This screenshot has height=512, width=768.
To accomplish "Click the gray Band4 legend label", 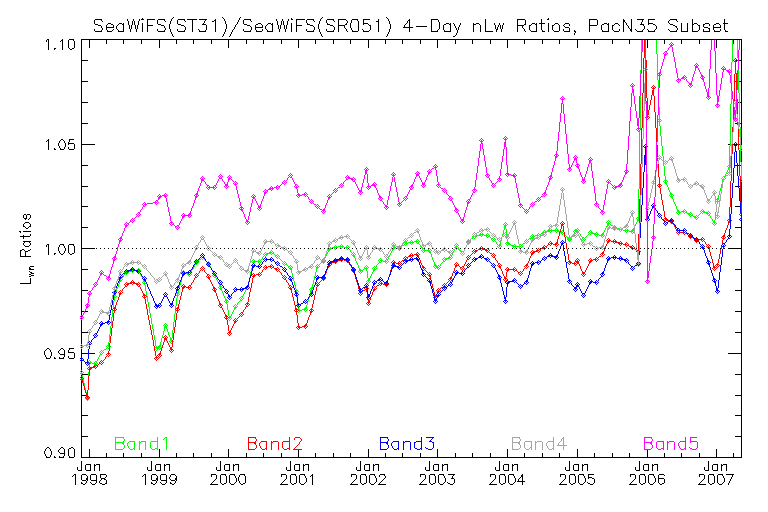I will click(x=539, y=444).
